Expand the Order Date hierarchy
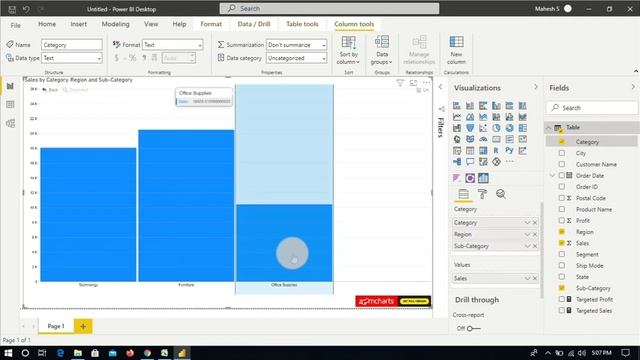Viewport: 640px width, 360px height. tap(553, 176)
